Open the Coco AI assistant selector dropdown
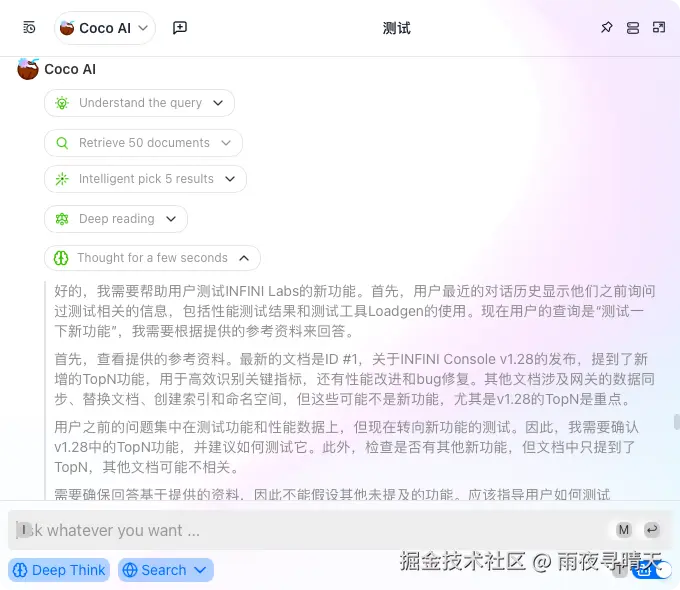This screenshot has height=590, width=680. pyautogui.click(x=105, y=28)
